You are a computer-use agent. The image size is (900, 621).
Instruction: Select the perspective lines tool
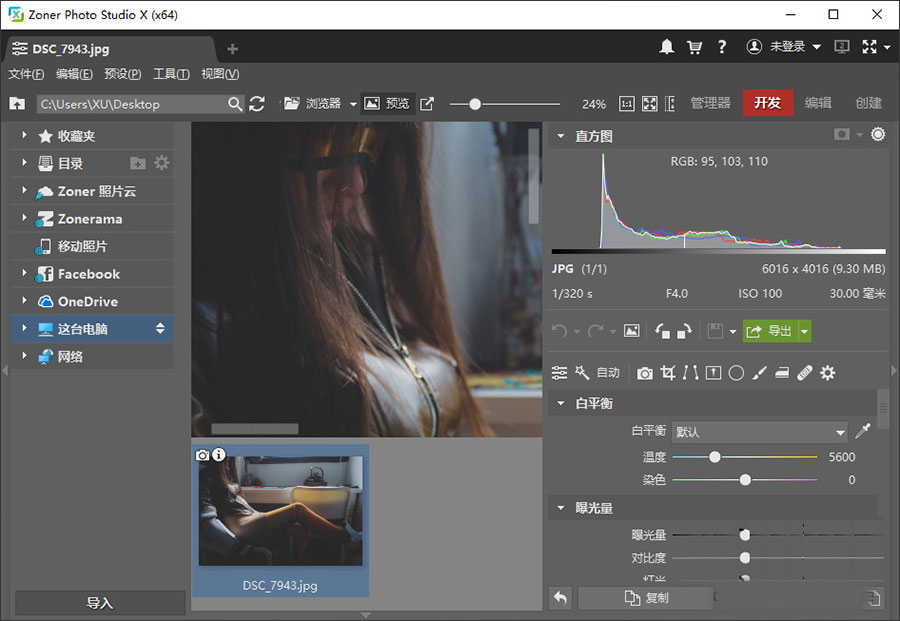coord(690,373)
